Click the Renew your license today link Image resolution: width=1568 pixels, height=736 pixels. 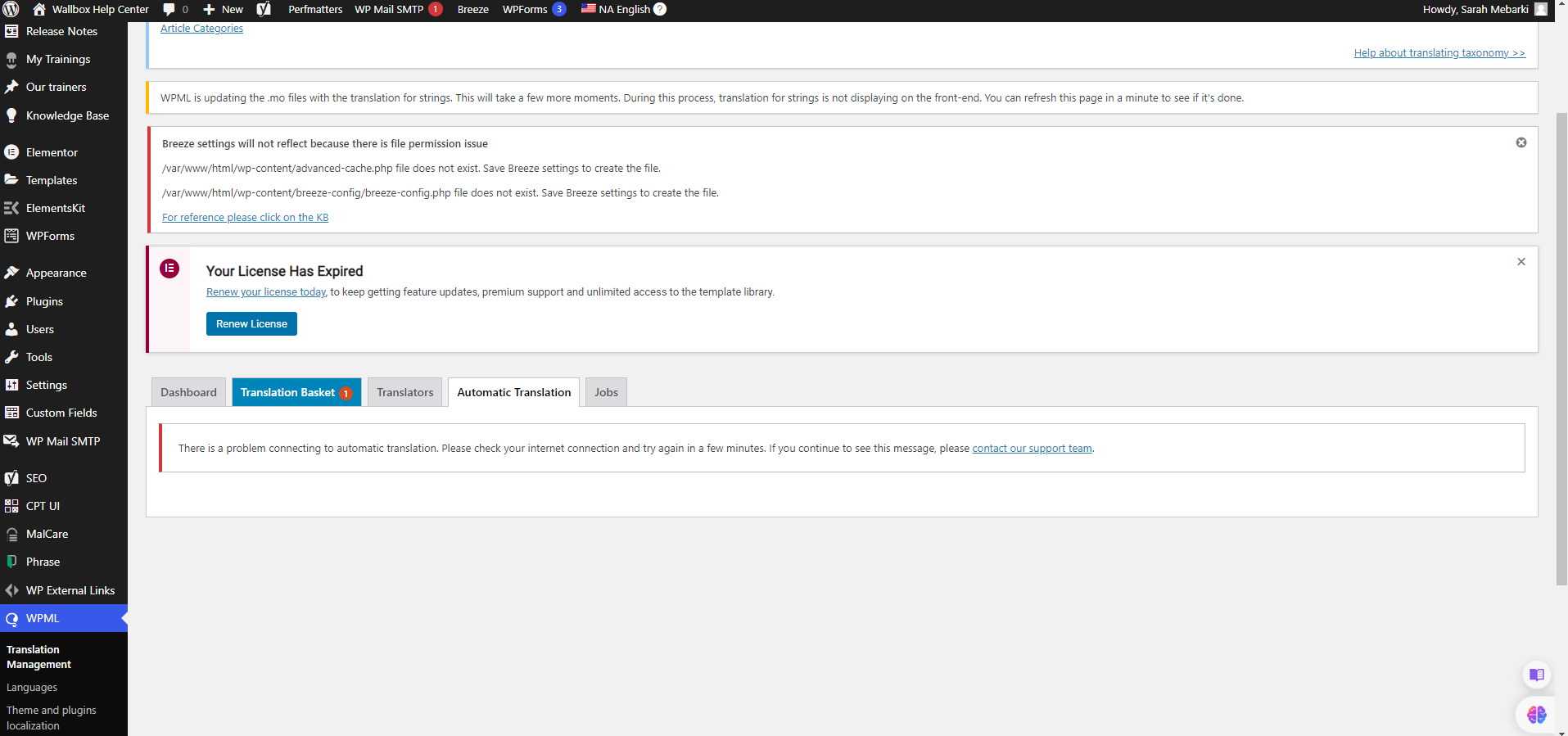click(266, 292)
